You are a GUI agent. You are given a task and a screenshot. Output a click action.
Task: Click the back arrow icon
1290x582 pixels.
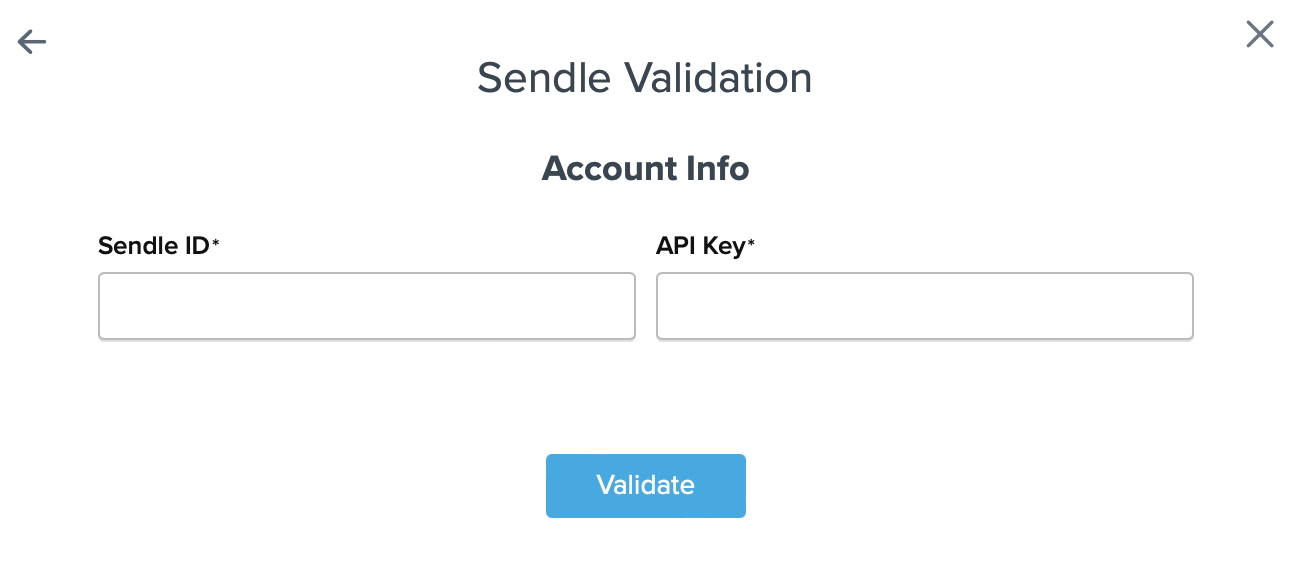[32, 41]
